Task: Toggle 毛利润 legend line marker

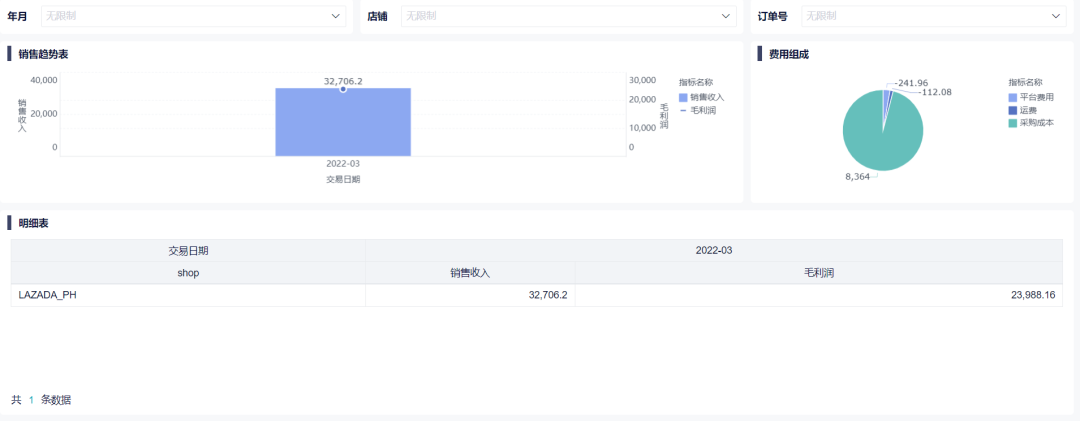Action: 683,110
